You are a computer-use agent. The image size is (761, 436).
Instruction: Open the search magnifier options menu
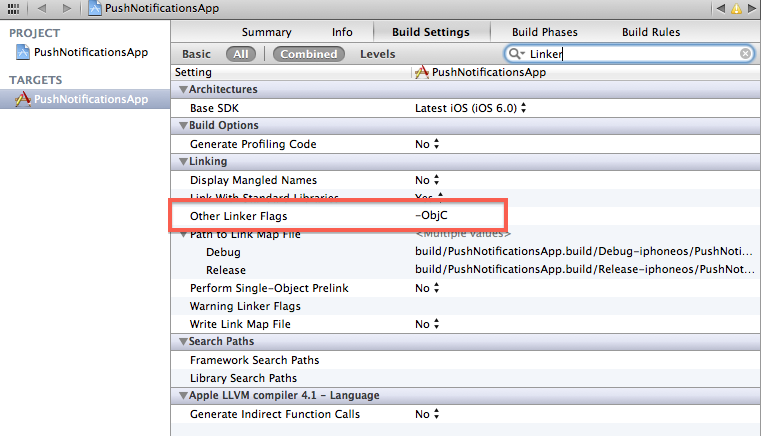click(x=516, y=53)
